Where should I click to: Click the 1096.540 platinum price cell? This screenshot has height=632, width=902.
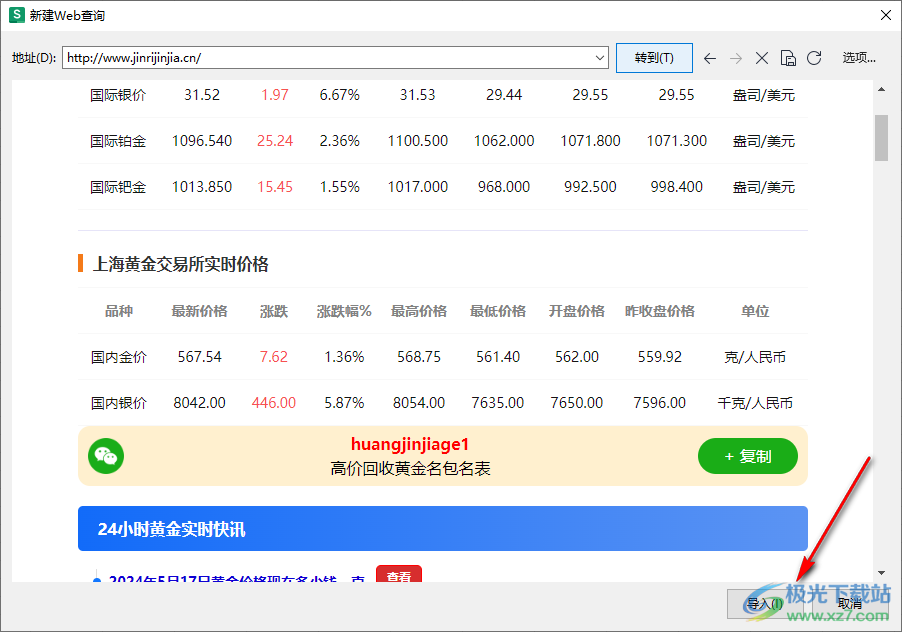click(x=201, y=141)
